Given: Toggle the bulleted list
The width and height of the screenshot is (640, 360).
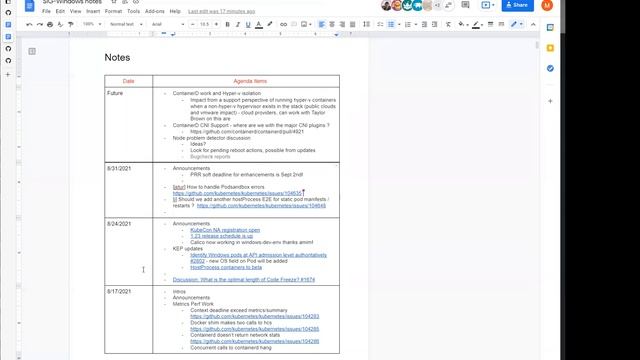Looking at the screenshot, I should click(391, 24).
